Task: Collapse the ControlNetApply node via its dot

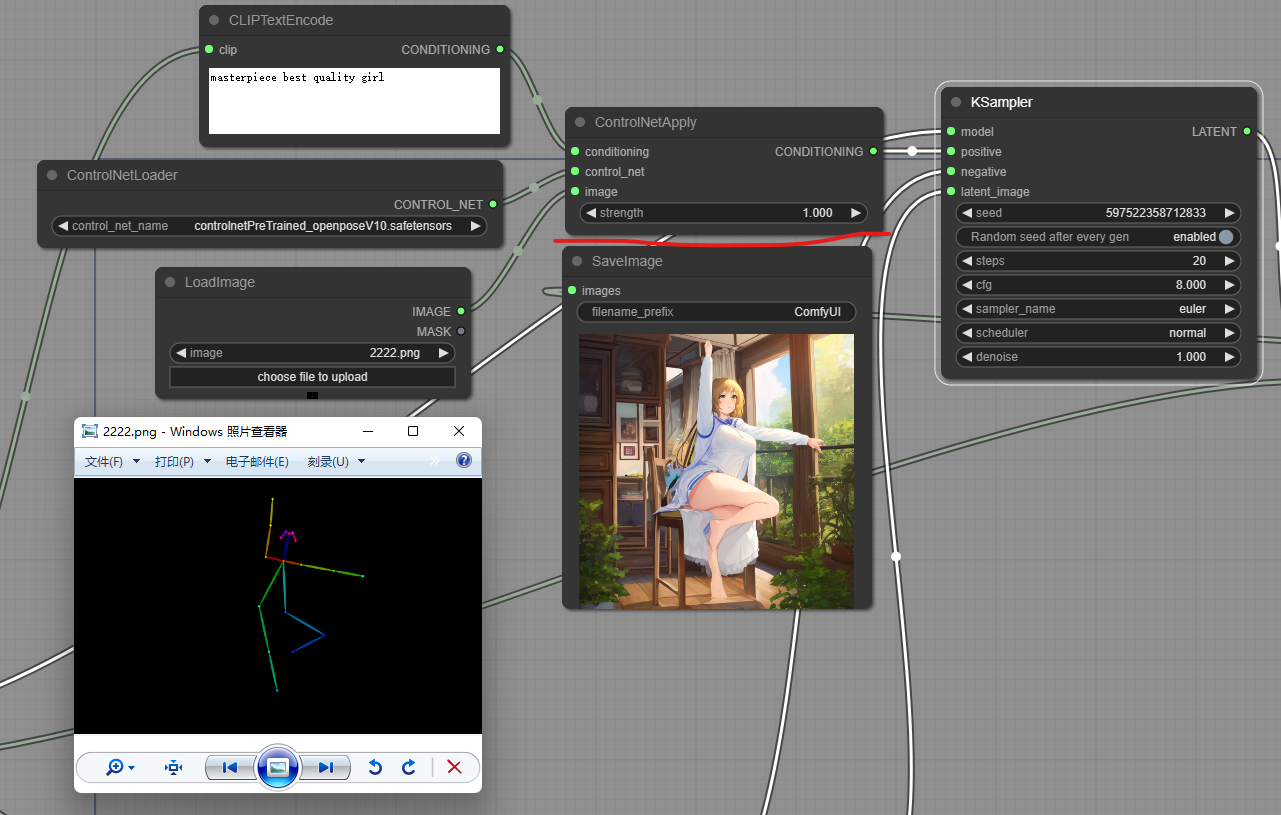Action: click(580, 122)
